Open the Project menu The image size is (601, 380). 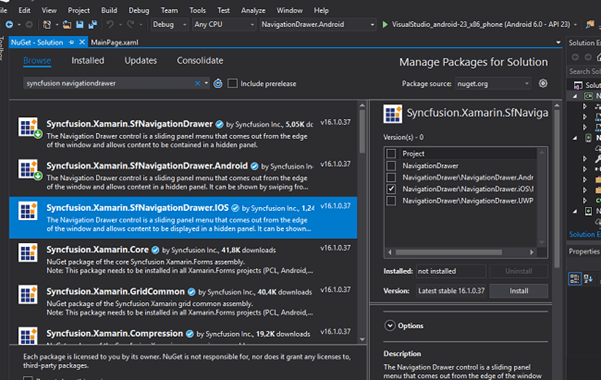click(79, 10)
